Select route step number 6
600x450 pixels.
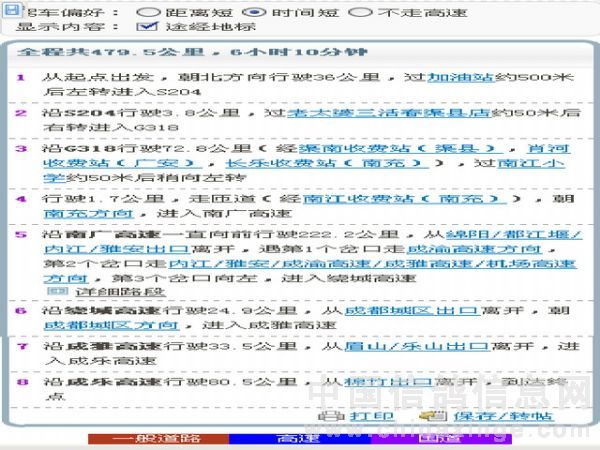21,311
